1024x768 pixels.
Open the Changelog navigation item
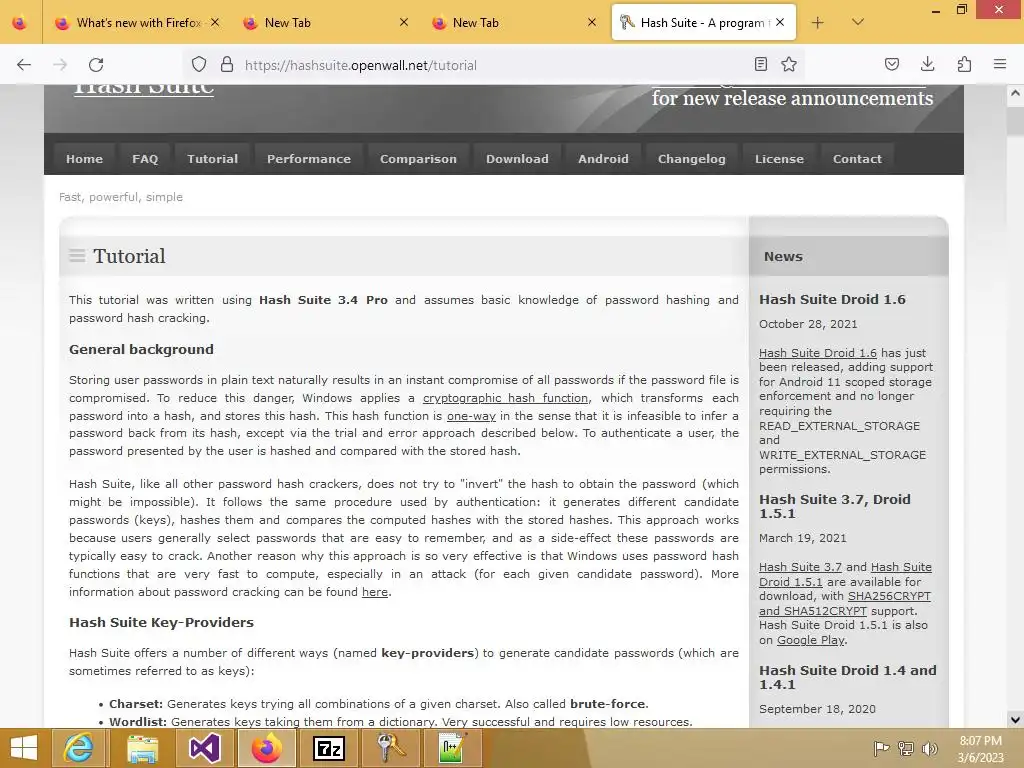(692, 159)
